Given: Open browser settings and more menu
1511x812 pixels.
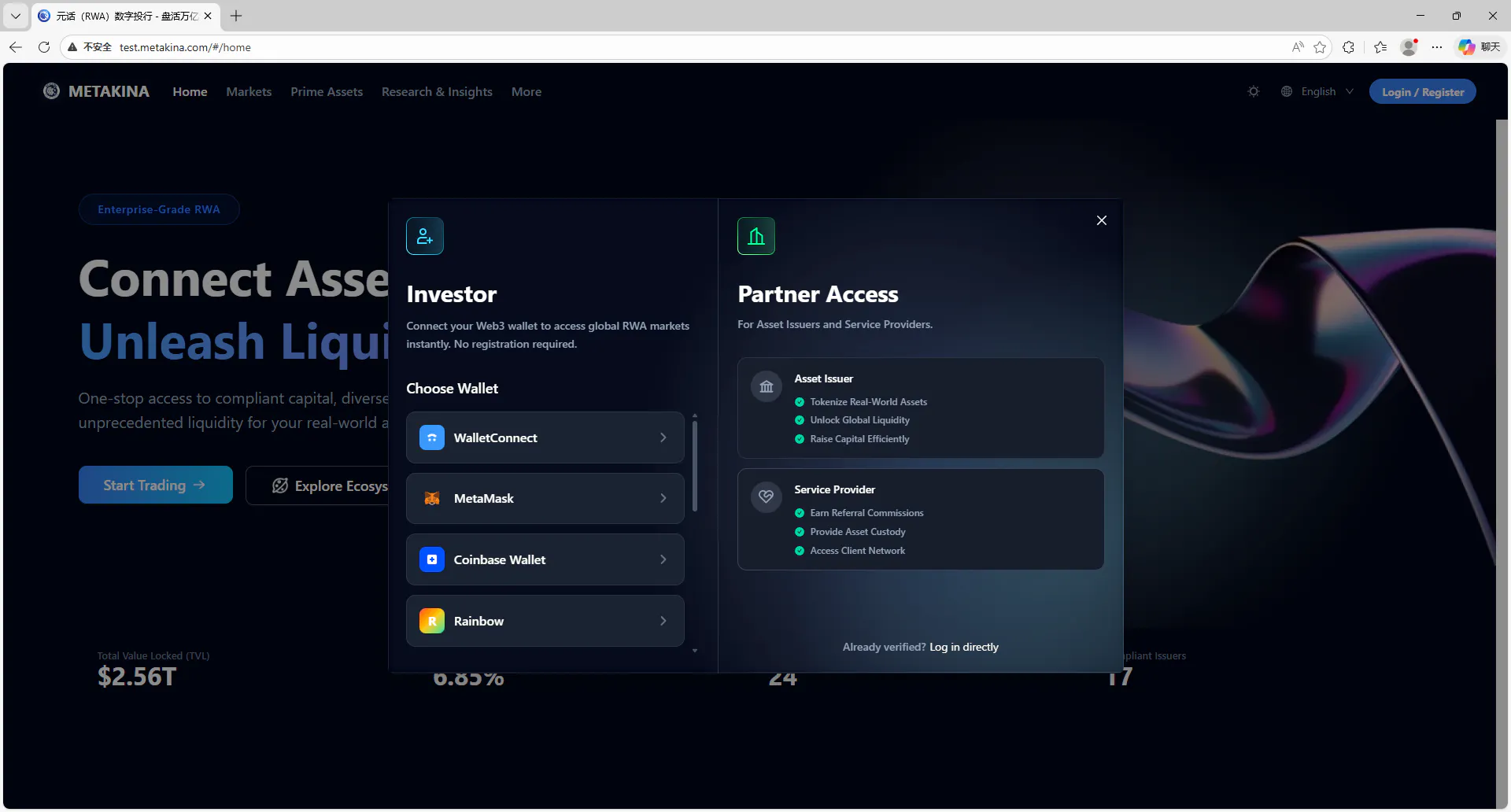Looking at the screenshot, I should tap(1437, 47).
